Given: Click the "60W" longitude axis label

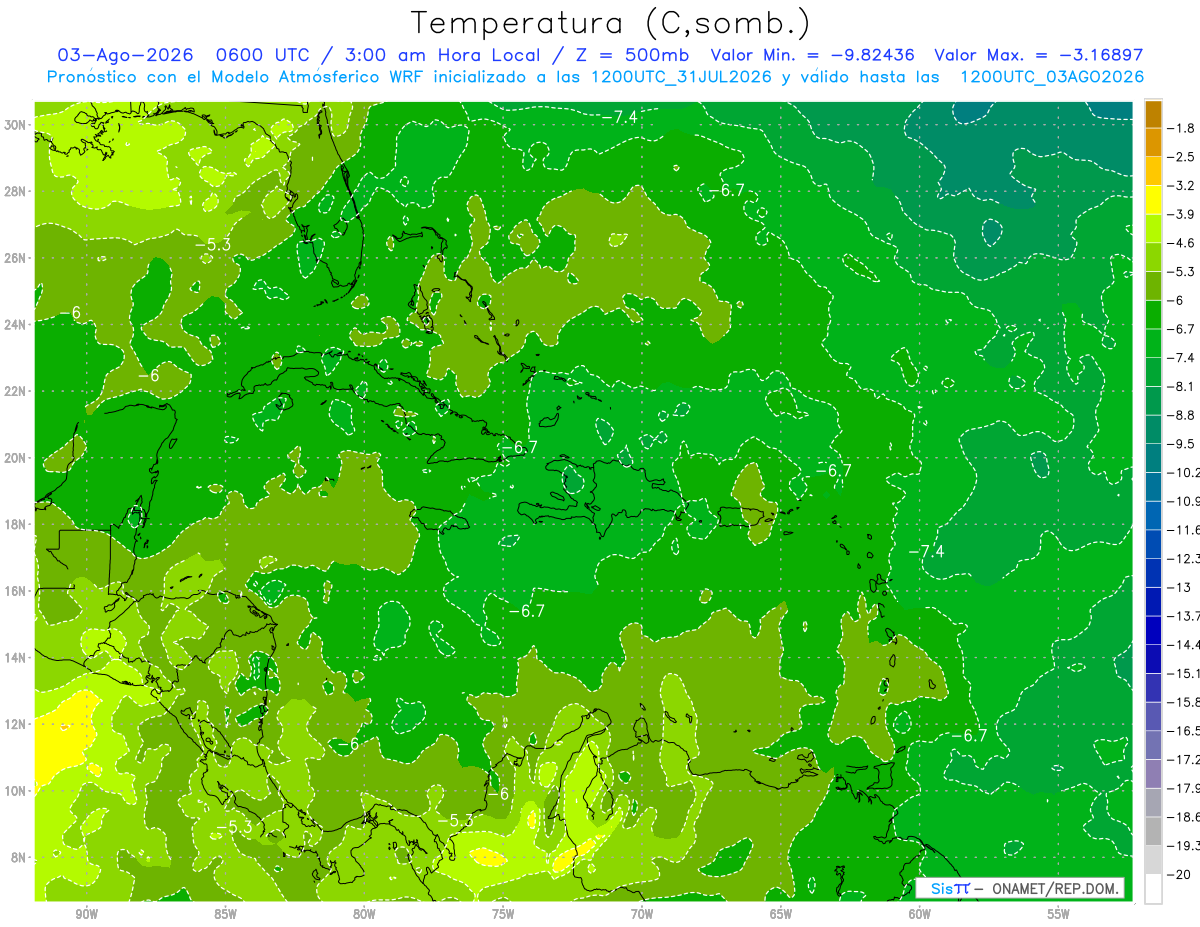Looking at the screenshot, I should tap(920, 914).
